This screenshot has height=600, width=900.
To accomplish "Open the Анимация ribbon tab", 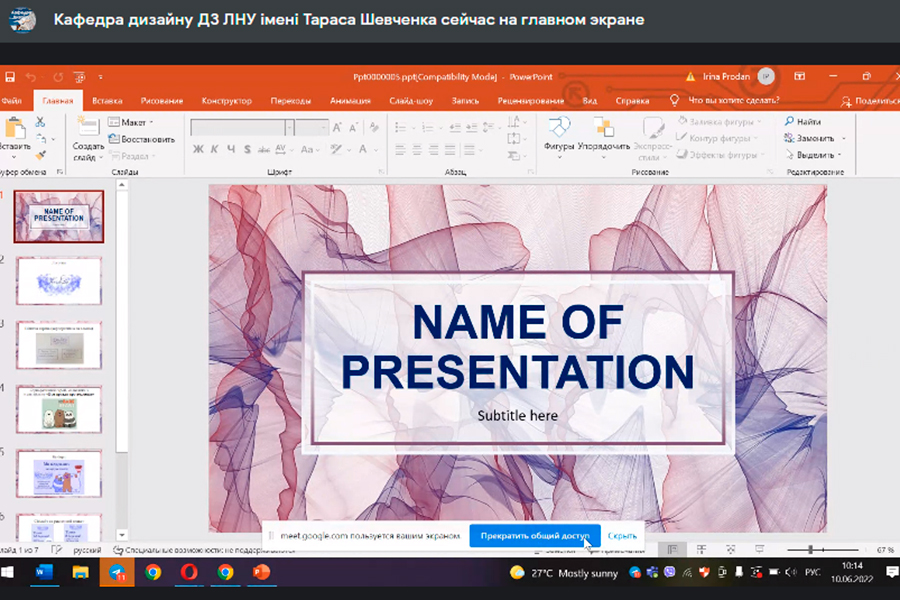I will click(x=350, y=101).
